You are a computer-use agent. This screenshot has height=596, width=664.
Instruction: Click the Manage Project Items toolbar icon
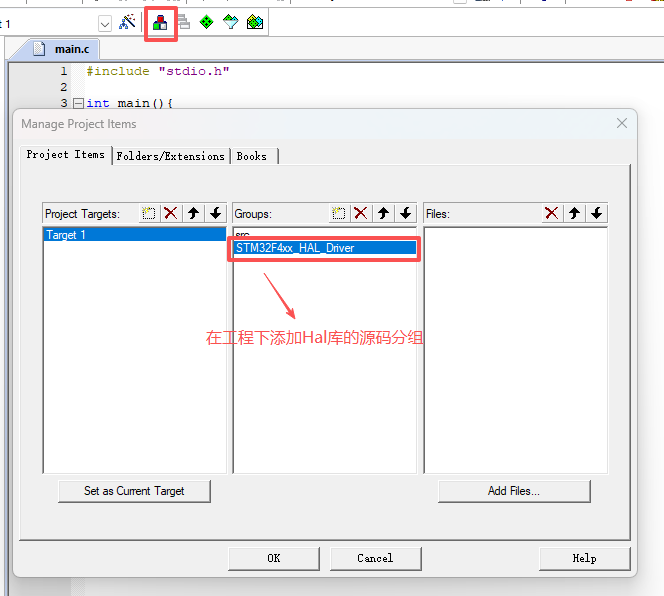click(x=160, y=22)
